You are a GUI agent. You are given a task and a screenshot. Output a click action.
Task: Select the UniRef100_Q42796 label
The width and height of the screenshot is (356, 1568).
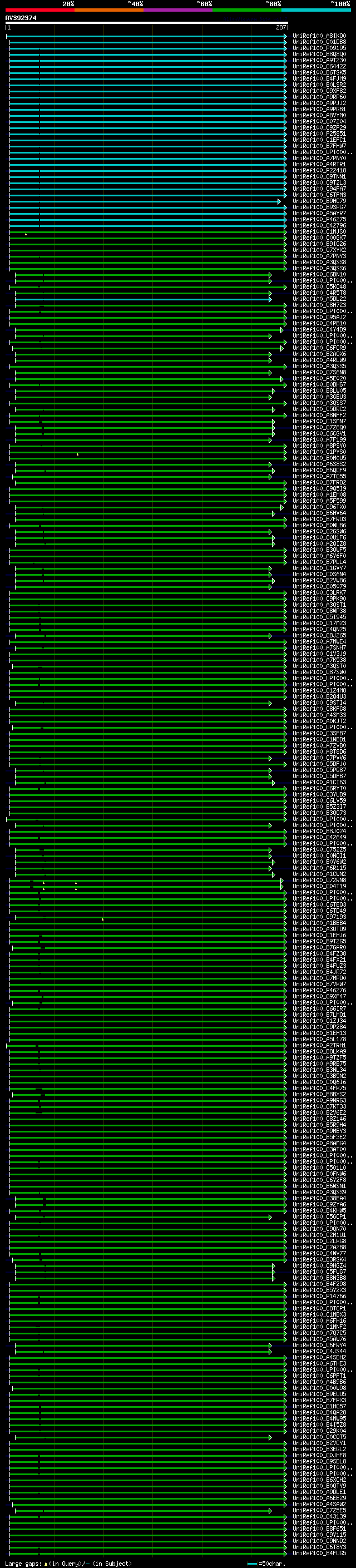[x=319, y=225]
